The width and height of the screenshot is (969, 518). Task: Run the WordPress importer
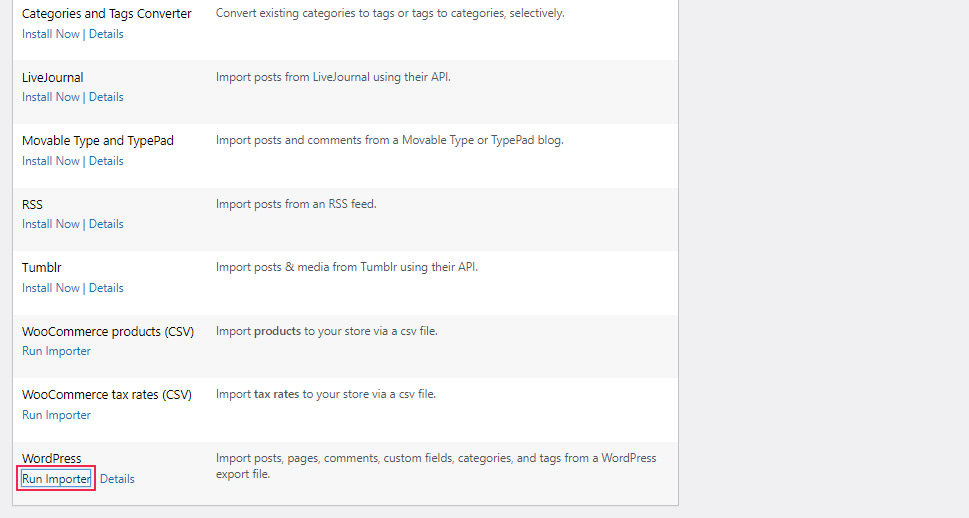click(x=56, y=479)
